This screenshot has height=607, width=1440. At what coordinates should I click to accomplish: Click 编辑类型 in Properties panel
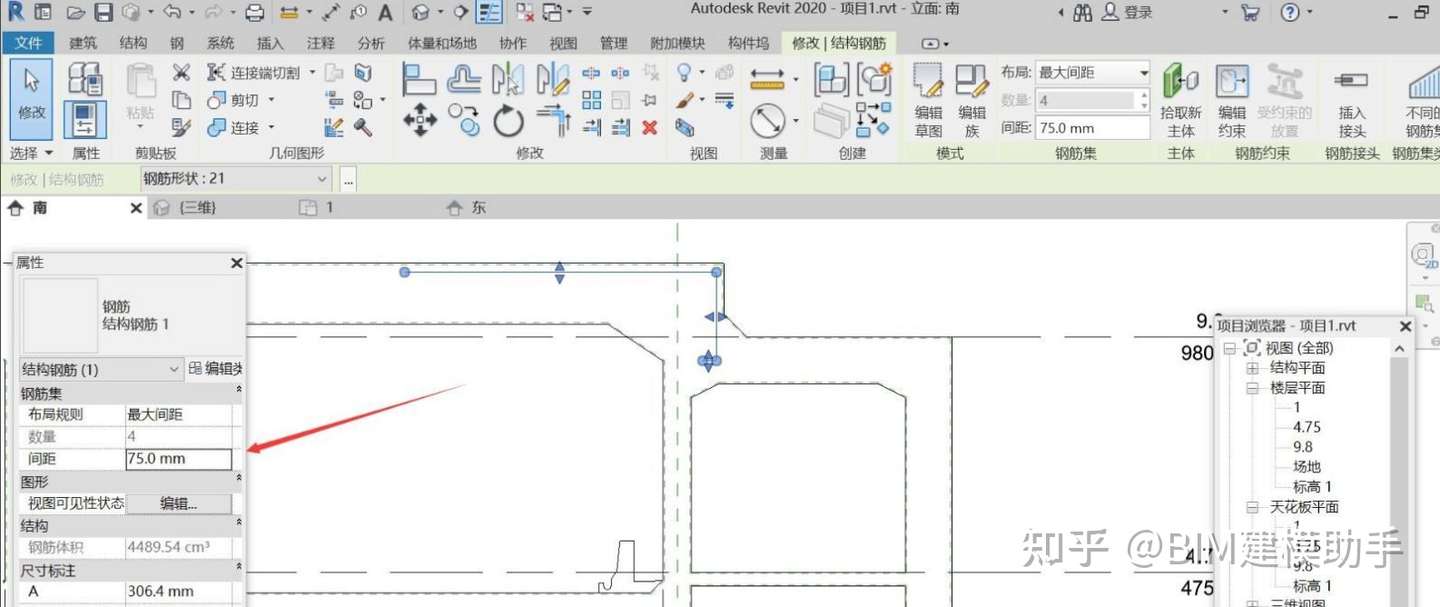(216, 369)
